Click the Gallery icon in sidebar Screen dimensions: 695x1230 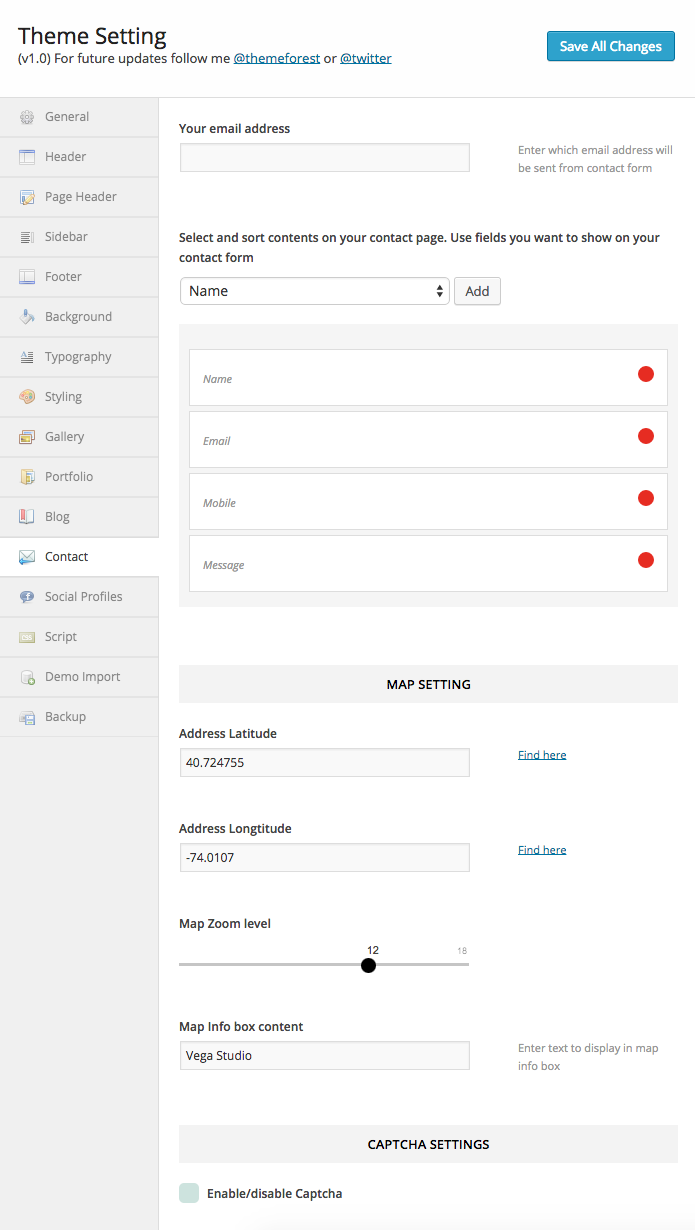[27, 437]
